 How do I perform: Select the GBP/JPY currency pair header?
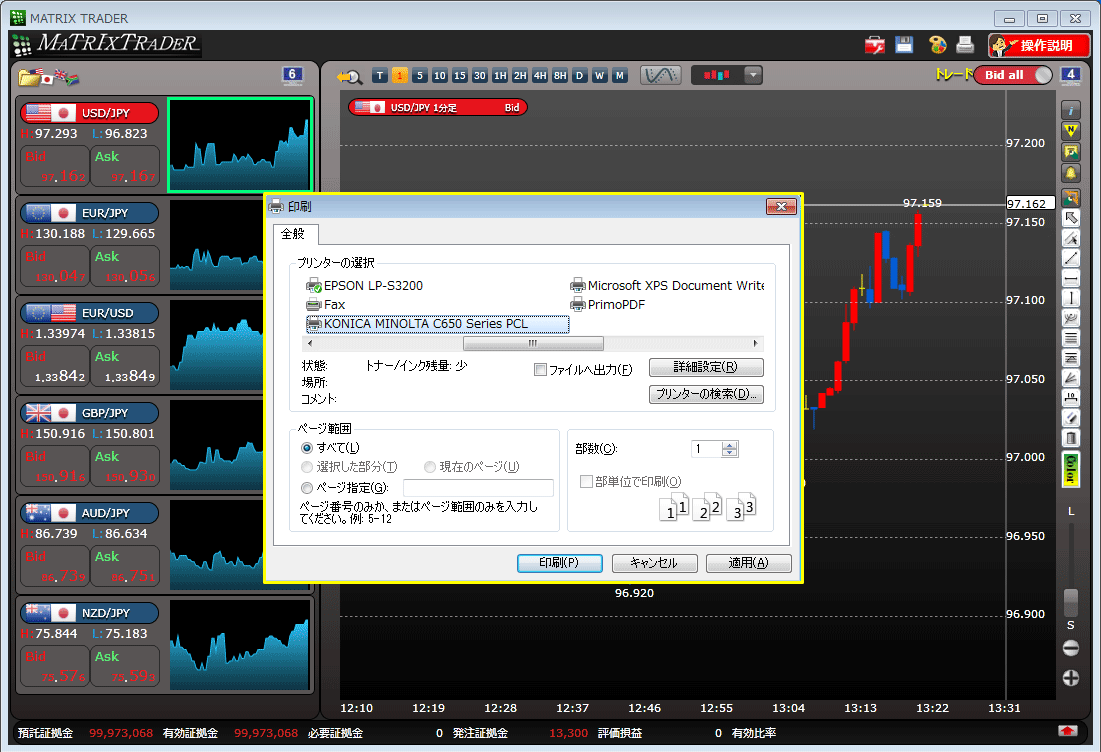point(90,413)
